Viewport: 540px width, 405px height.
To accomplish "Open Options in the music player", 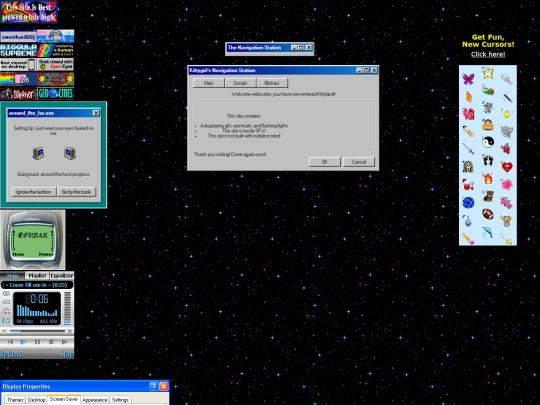I will [11, 354].
